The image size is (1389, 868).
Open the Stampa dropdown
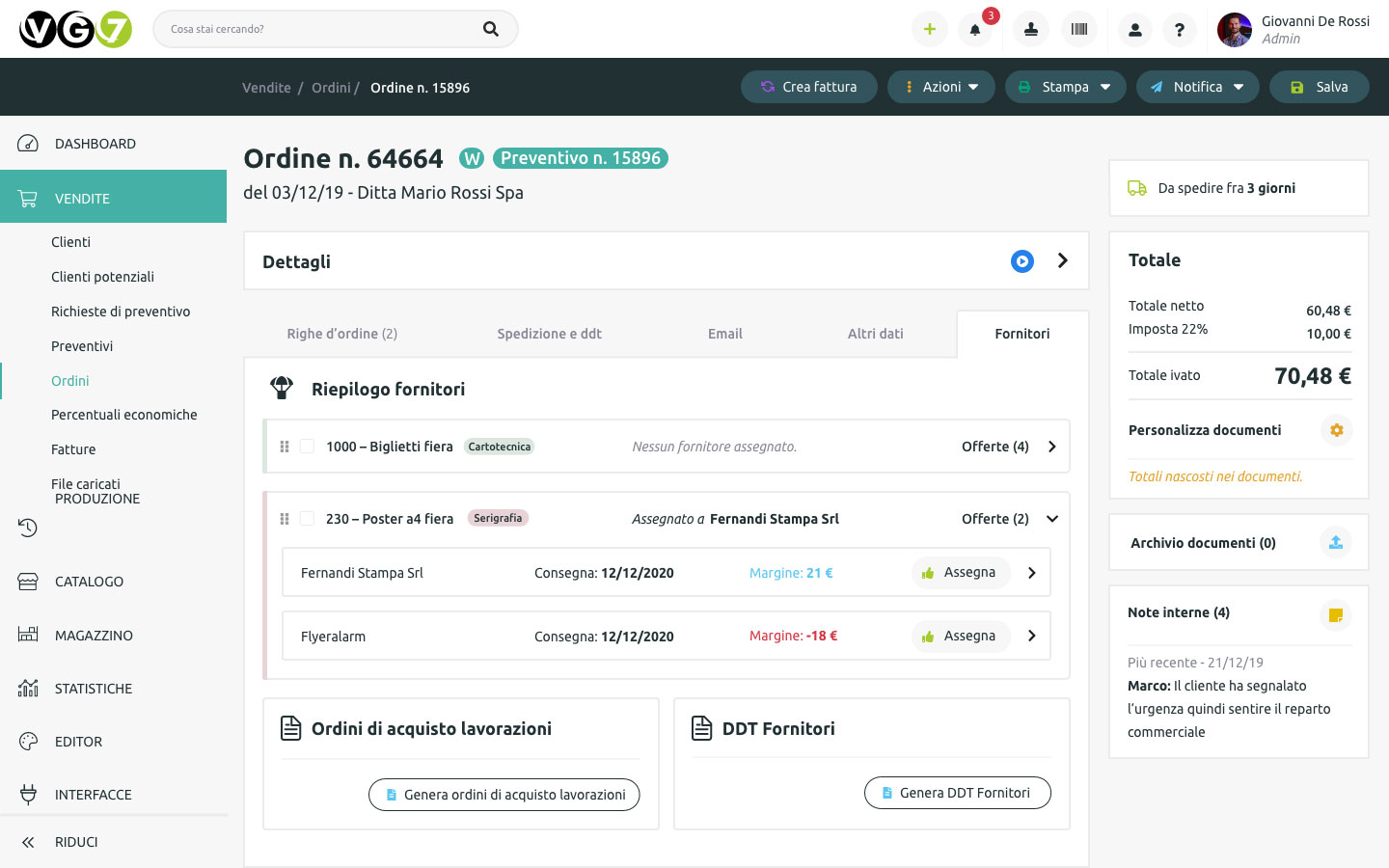pos(1065,87)
